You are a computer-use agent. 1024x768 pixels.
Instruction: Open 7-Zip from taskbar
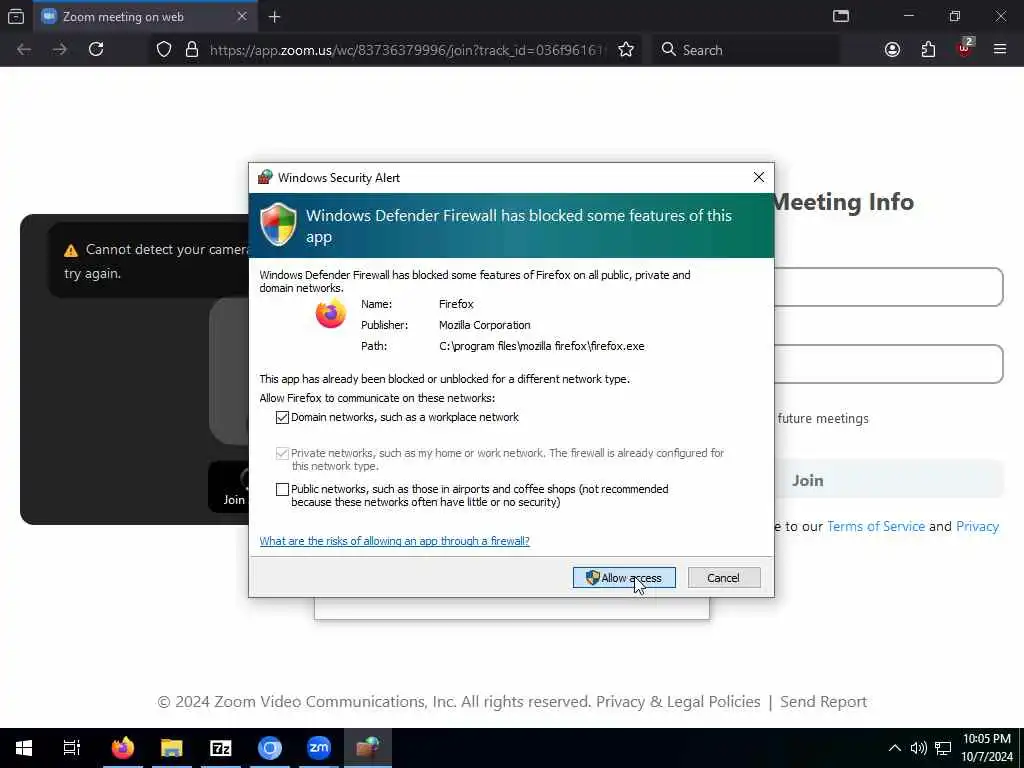click(x=221, y=748)
